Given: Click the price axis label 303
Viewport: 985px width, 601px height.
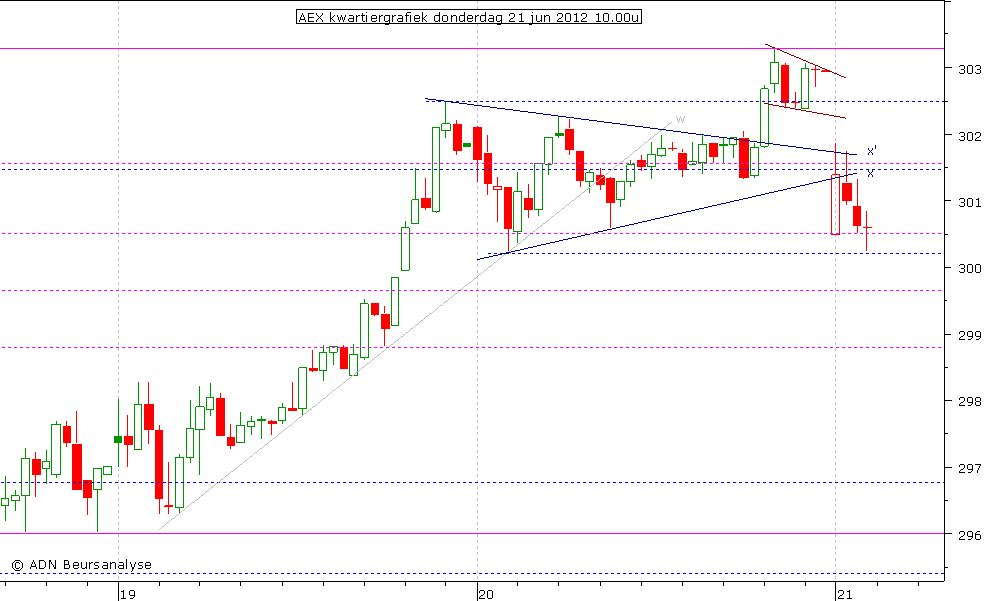Looking at the screenshot, I should 969,69.
